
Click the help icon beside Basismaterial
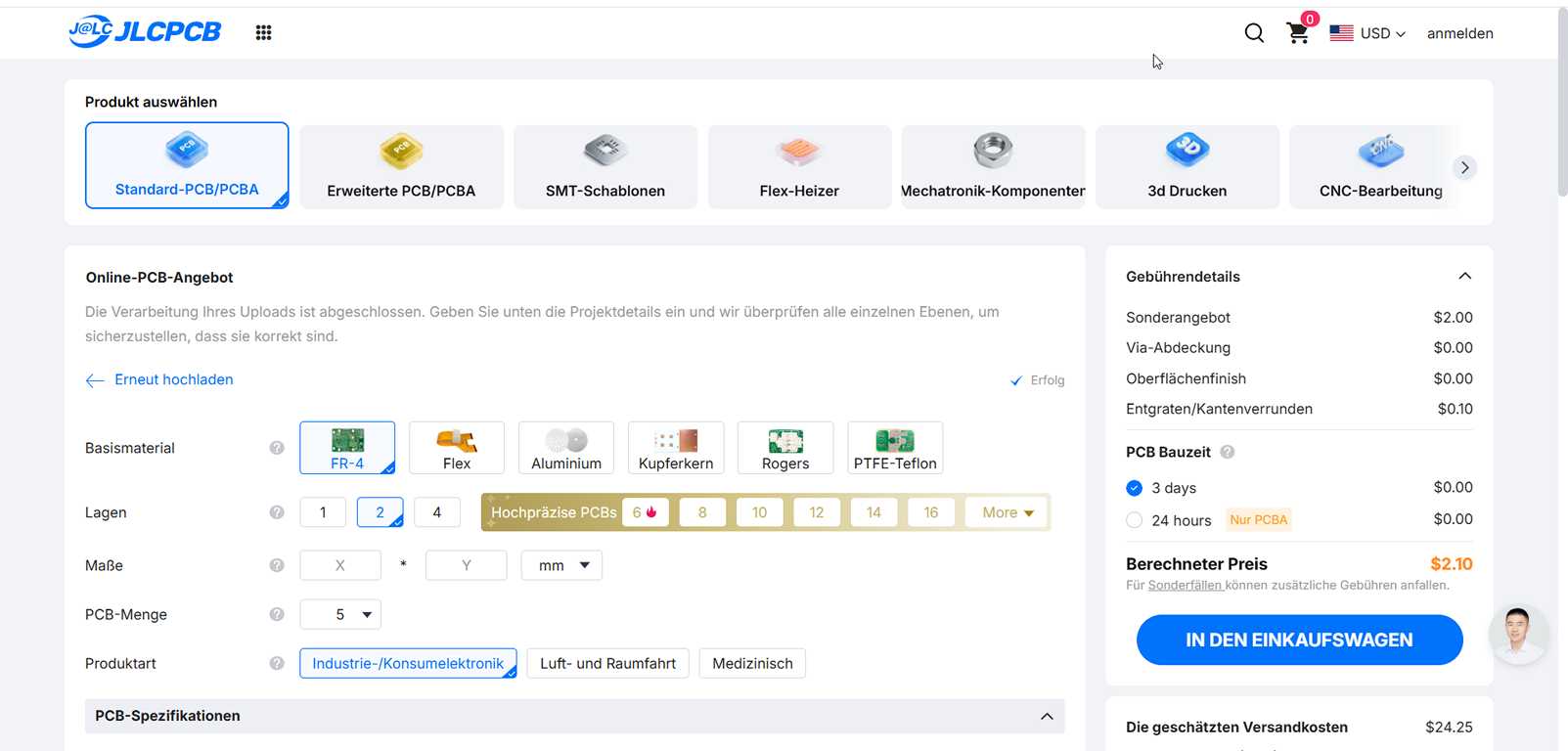(x=277, y=448)
